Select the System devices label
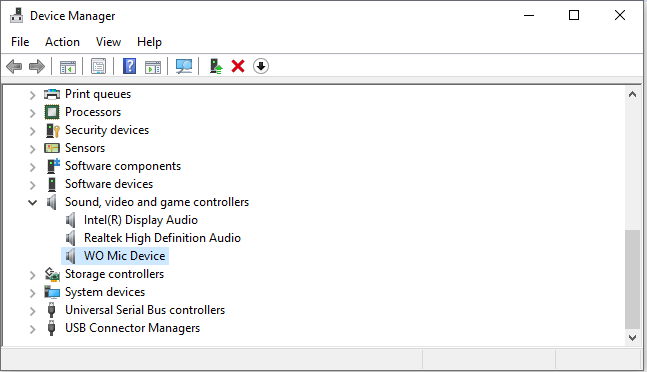 pyautogui.click(x=105, y=292)
